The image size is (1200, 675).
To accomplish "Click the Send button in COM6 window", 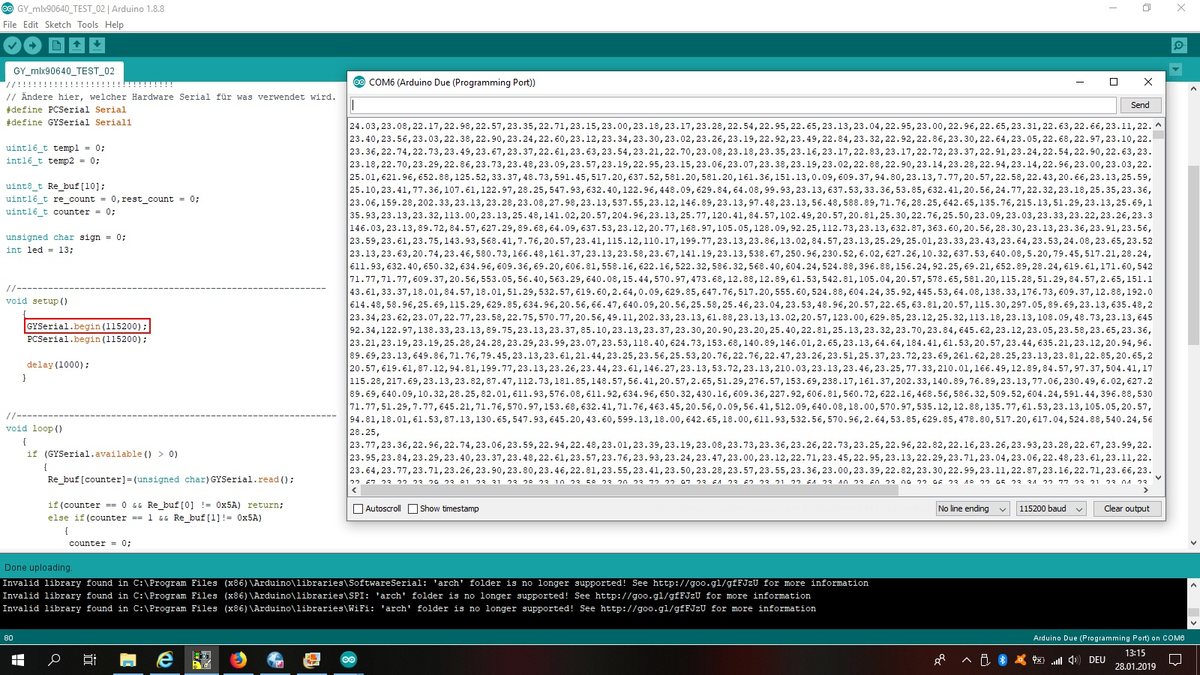I will click(x=1140, y=105).
